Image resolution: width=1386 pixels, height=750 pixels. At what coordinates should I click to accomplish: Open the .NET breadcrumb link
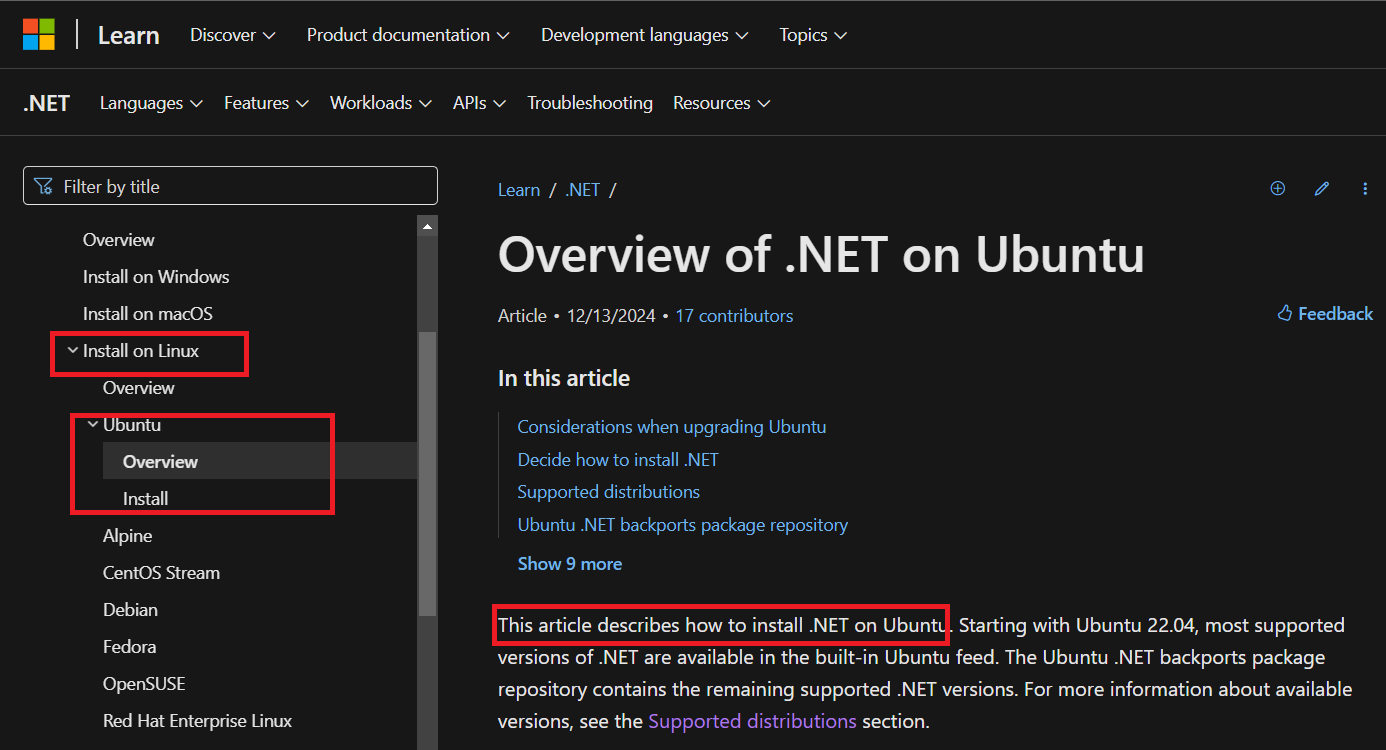[582, 190]
